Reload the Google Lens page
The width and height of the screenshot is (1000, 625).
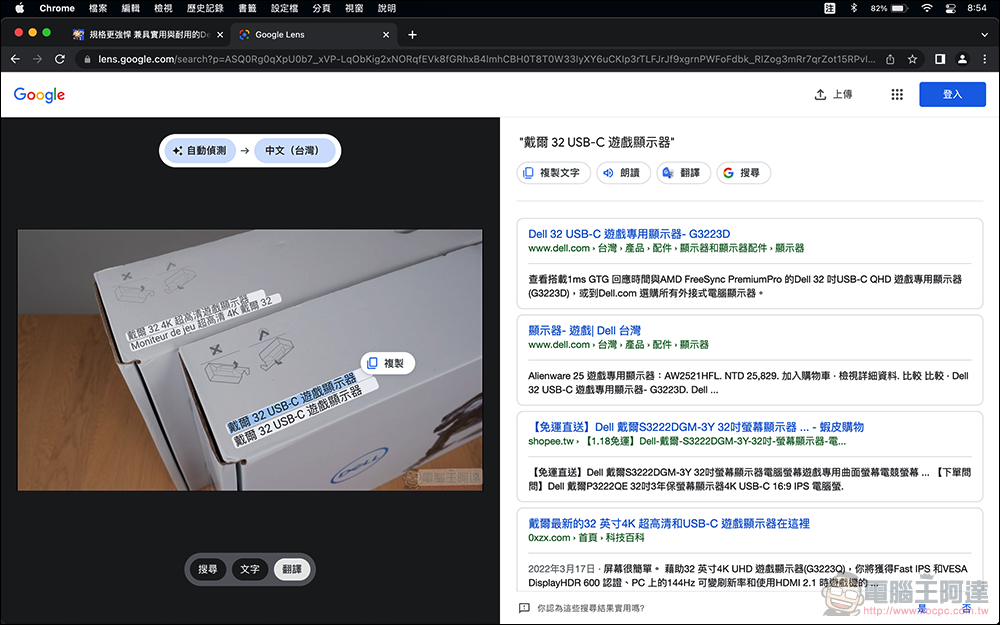coord(60,59)
